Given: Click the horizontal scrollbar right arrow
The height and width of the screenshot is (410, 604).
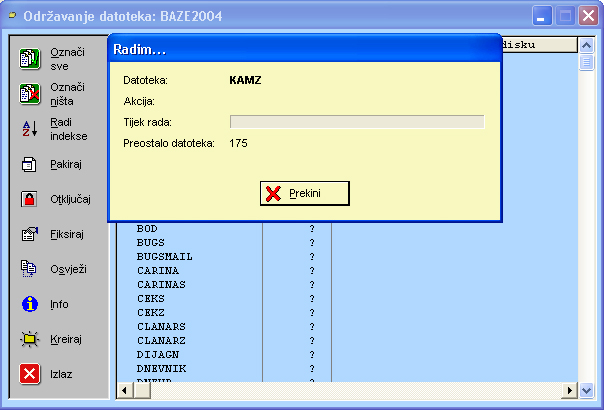Looking at the screenshot, I should pyautogui.click(x=572, y=391).
